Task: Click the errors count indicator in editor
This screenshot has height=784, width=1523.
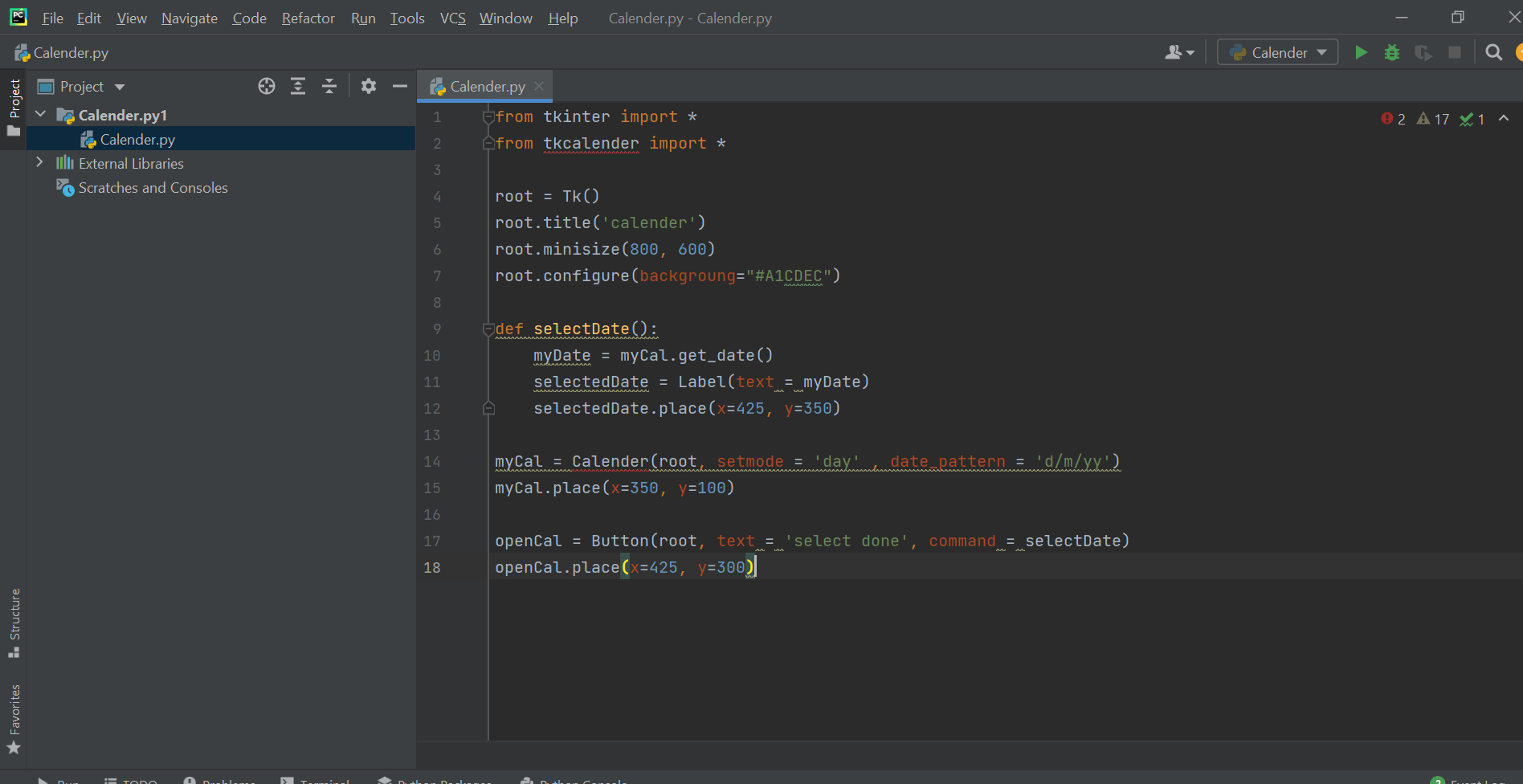Action: 1393,119
